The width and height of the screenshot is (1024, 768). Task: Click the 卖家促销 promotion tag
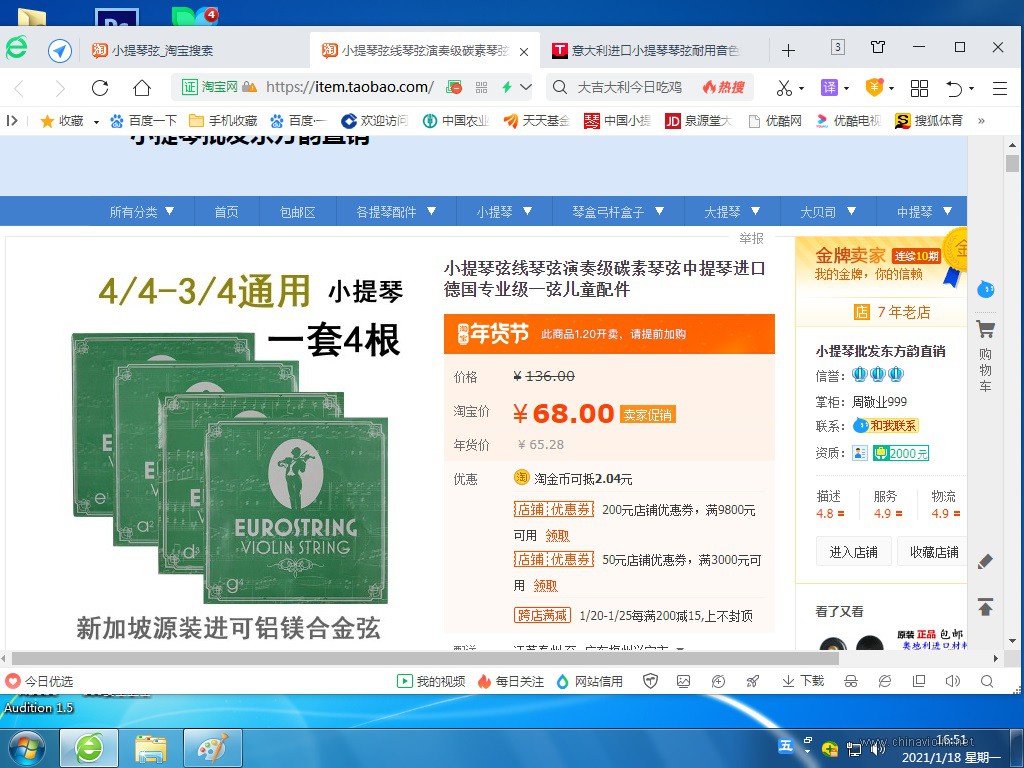[648, 415]
